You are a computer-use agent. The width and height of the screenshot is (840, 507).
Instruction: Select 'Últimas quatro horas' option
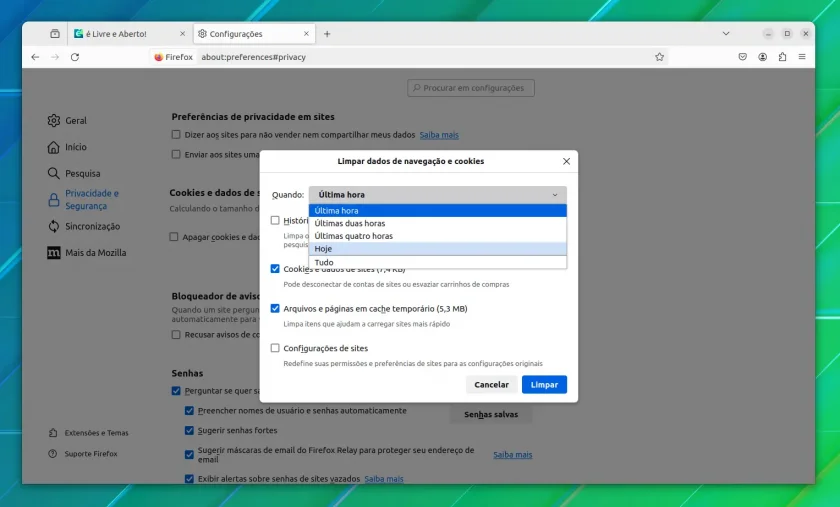(x=438, y=236)
